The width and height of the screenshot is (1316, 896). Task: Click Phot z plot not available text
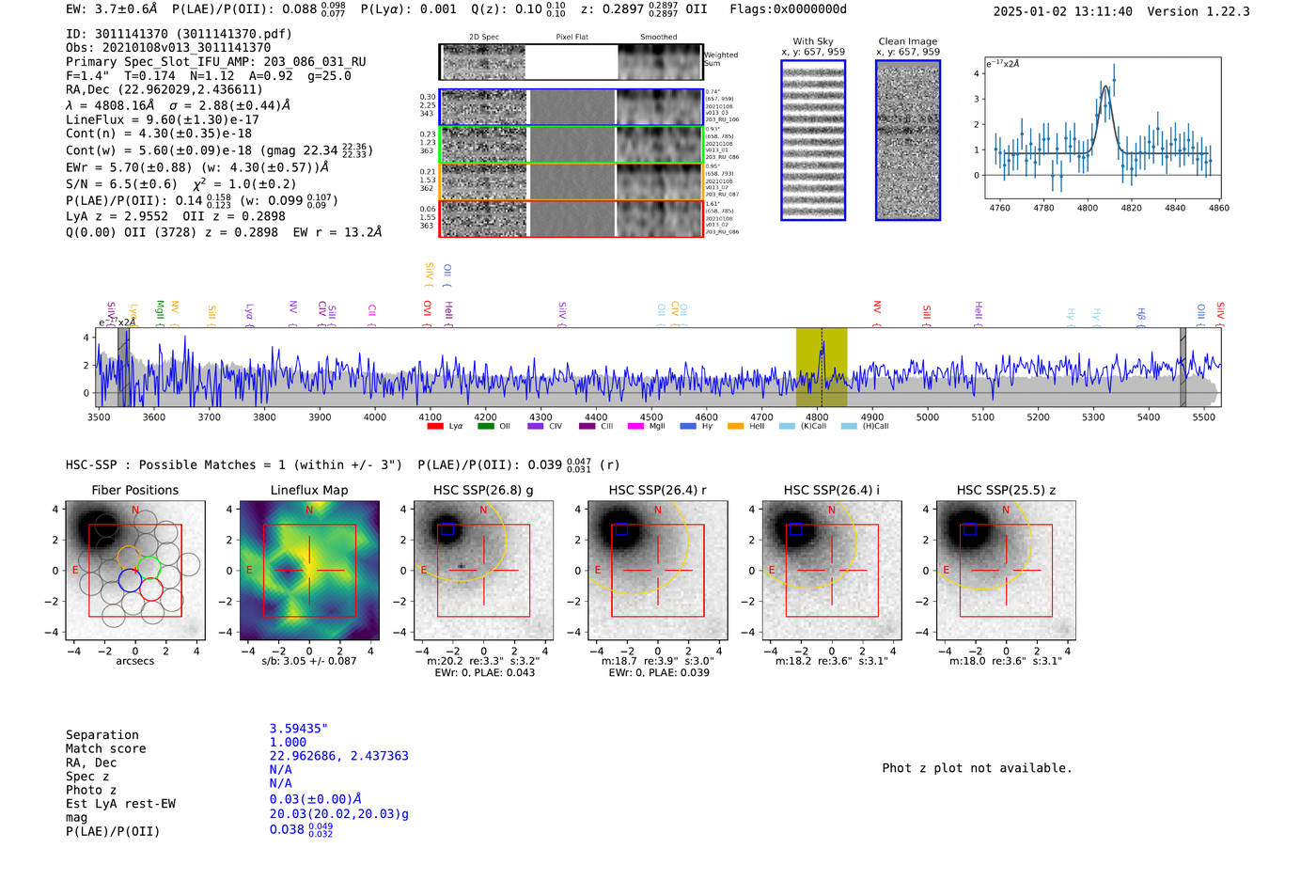click(977, 768)
